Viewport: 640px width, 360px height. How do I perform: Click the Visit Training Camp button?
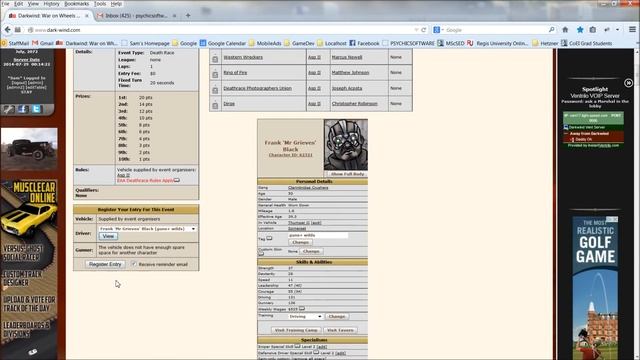click(x=296, y=330)
